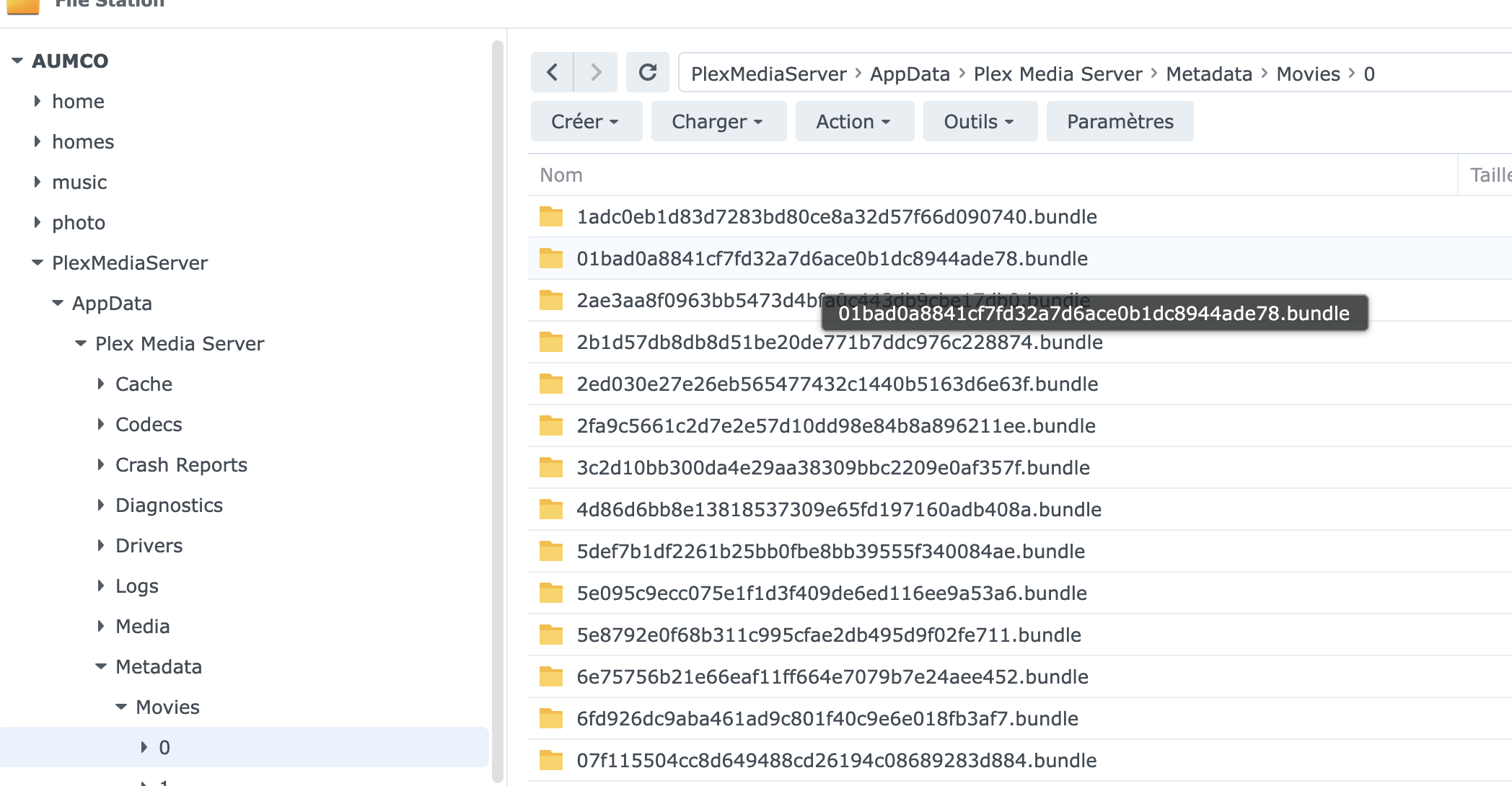Expand the homes folder arrow
Image resolution: width=1512 pixels, height=786 pixels.
point(38,141)
